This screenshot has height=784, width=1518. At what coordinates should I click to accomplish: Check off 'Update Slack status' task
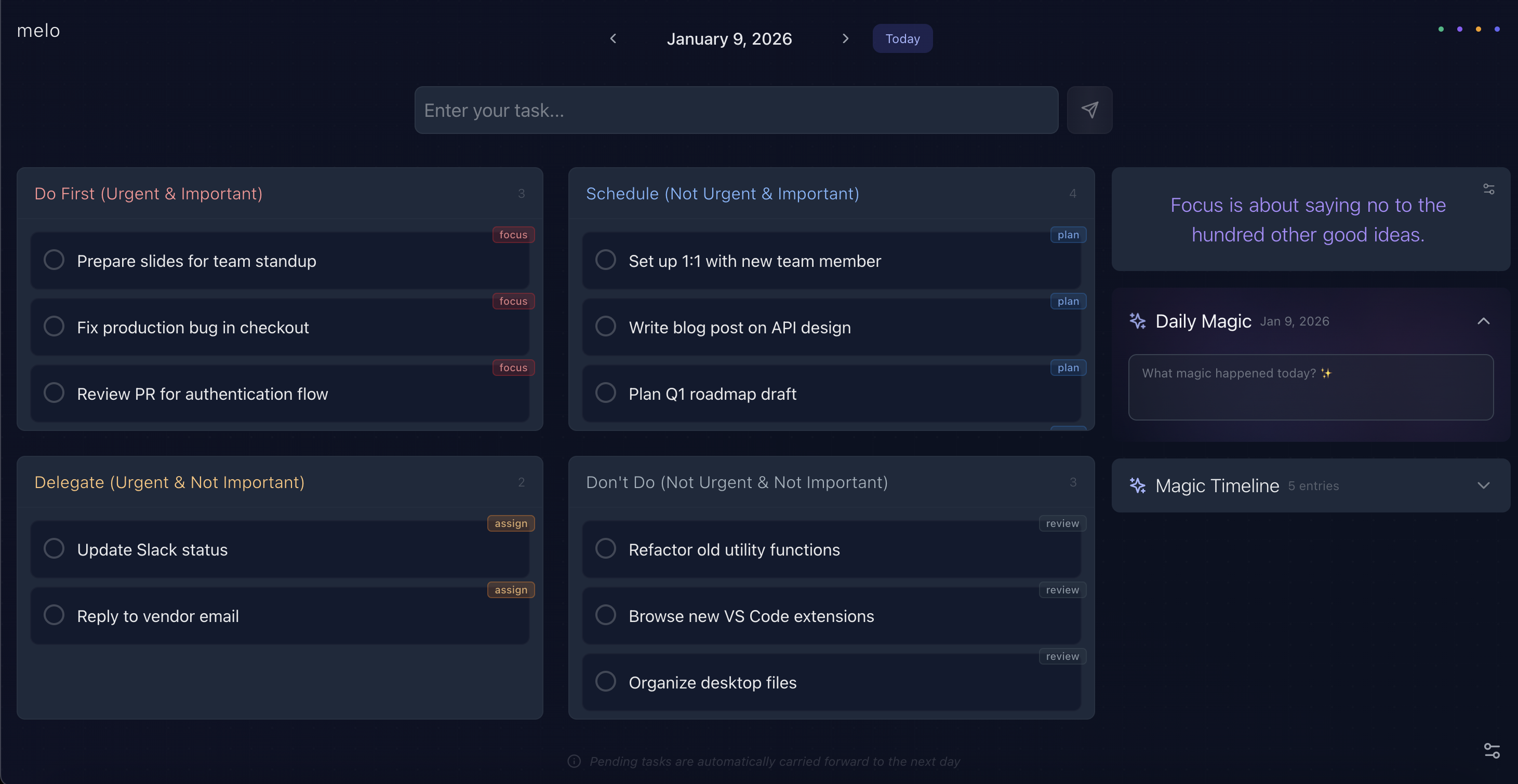pyautogui.click(x=54, y=548)
